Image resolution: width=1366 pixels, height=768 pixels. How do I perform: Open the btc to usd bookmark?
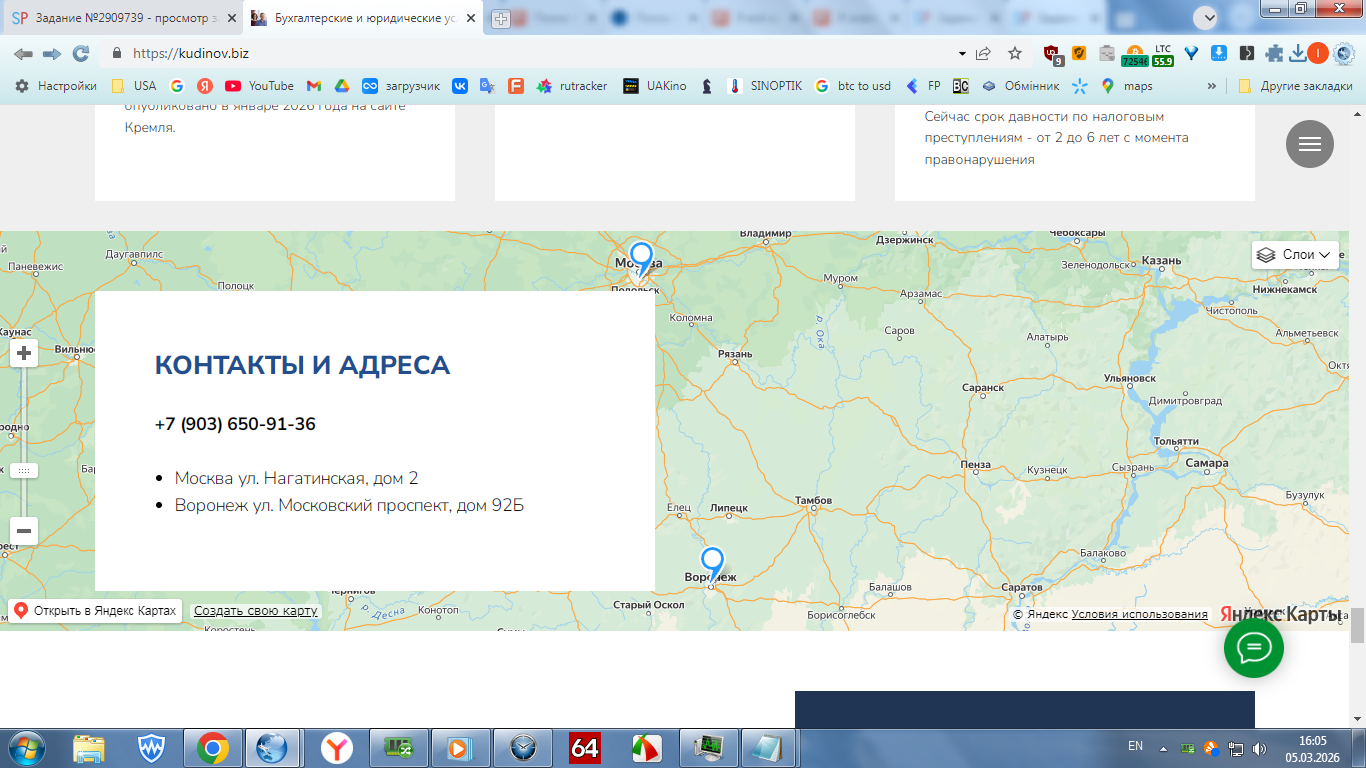click(852, 86)
